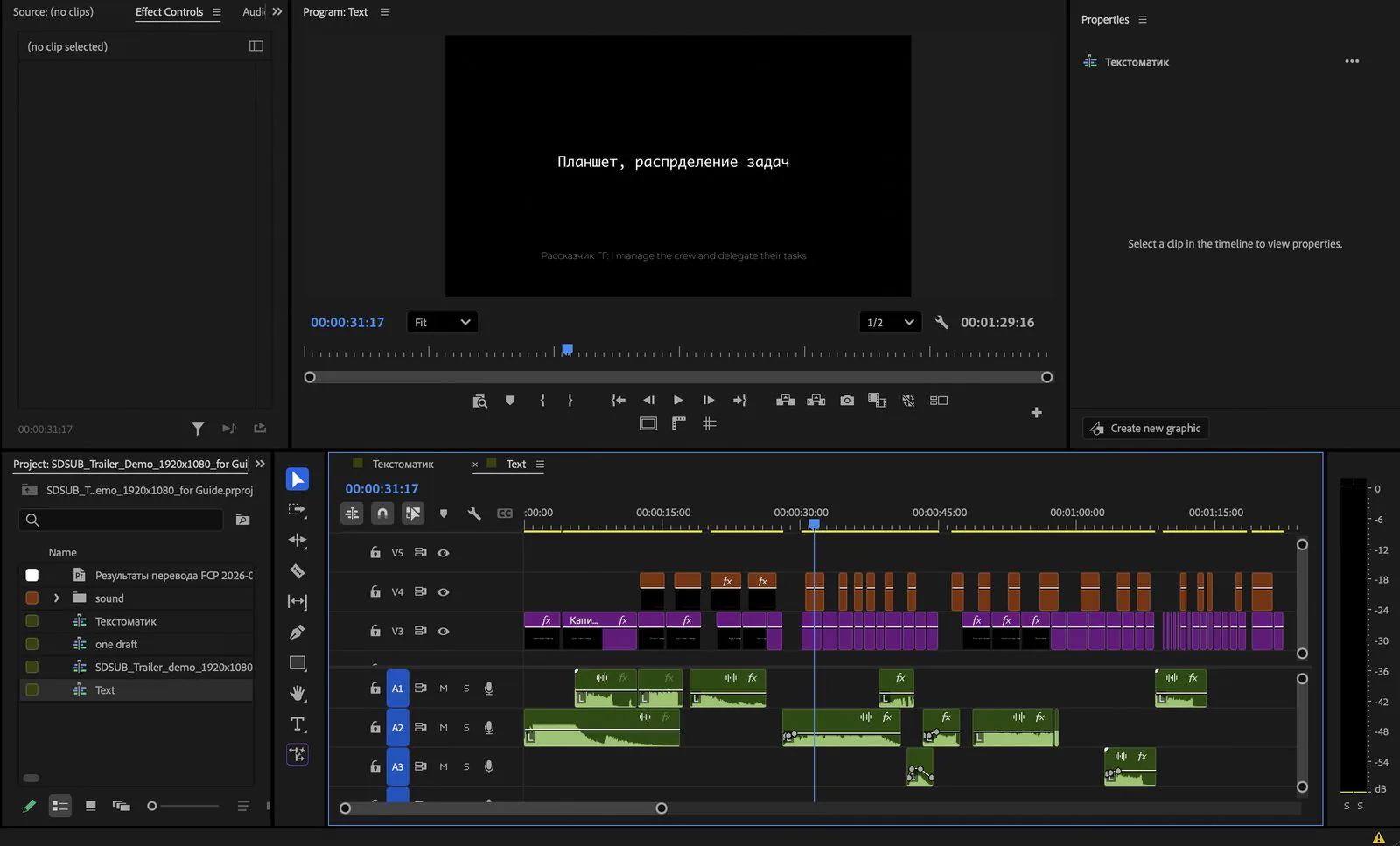This screenshot has height=846, width=1400.
Task: Open program monitor settings wrench
Action: tap(941, 322)
